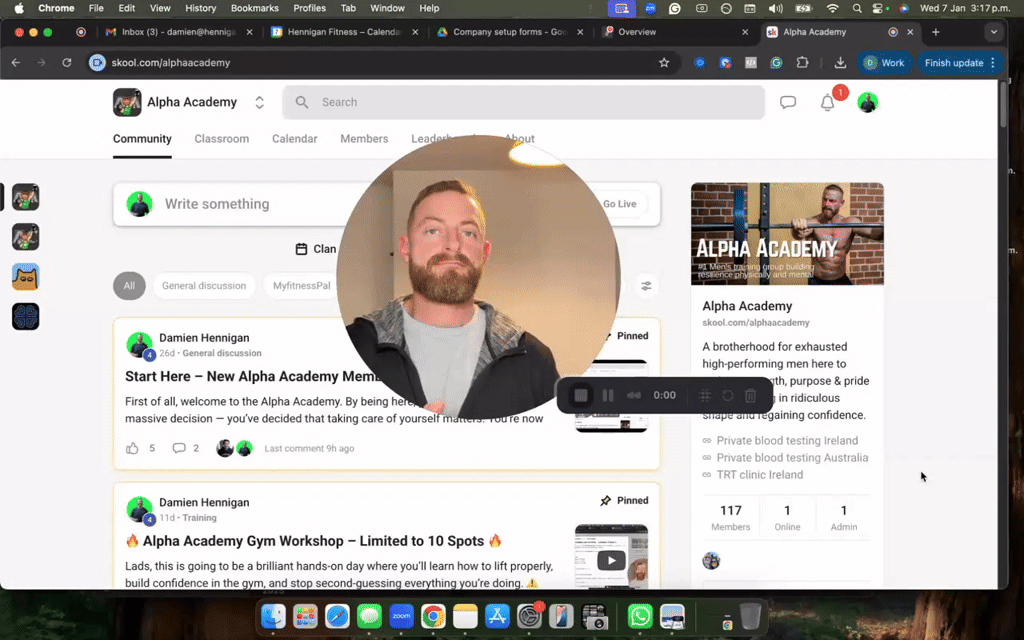Switch to Company setup forms browser tab
The height and width of the screenshot is (640, 1024).
point(509,32)
